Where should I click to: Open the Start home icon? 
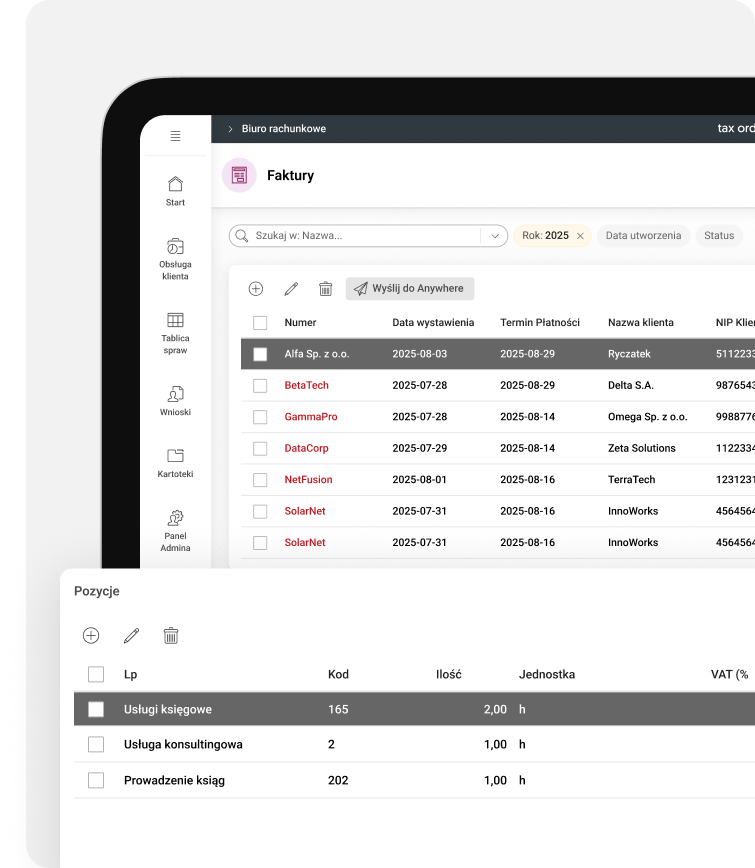coord(175,184)
